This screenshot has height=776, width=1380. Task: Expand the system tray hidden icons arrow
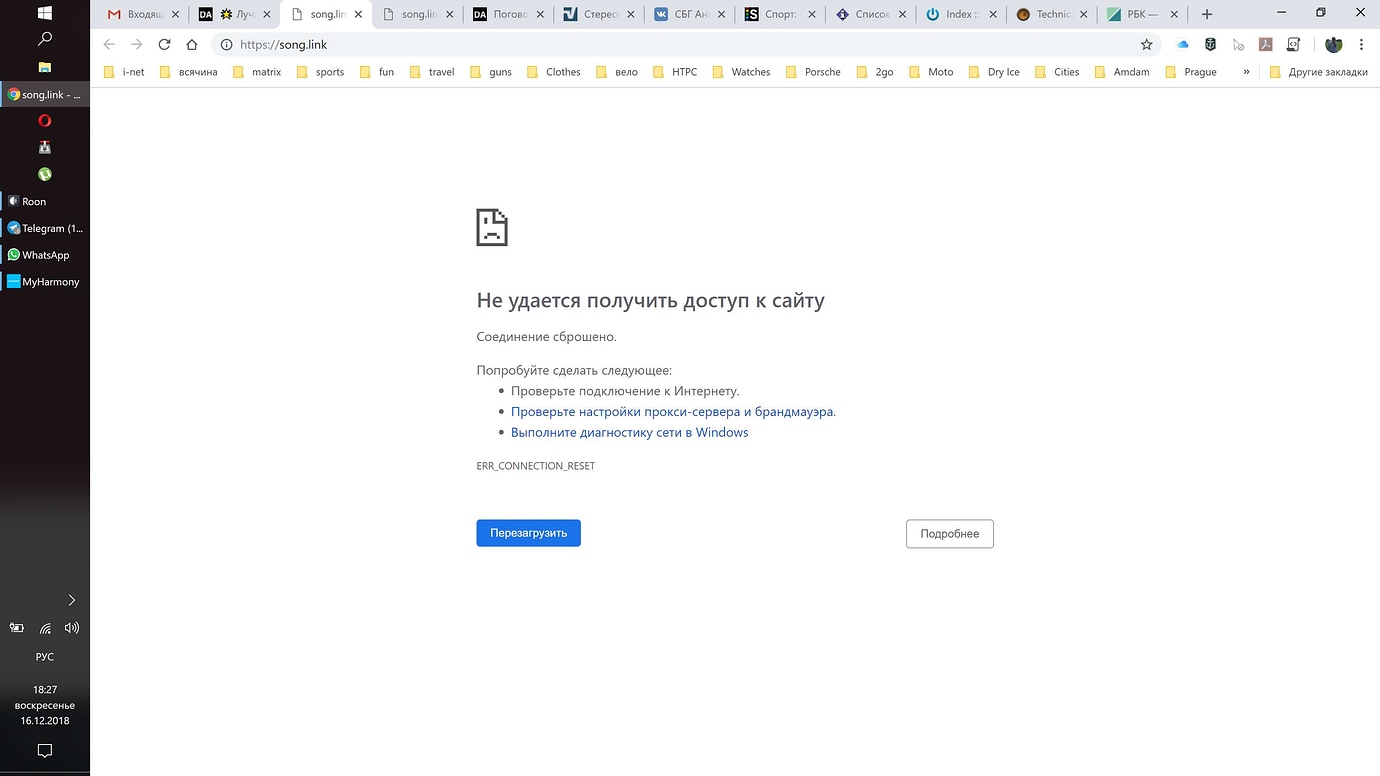[x=71, y=600]
